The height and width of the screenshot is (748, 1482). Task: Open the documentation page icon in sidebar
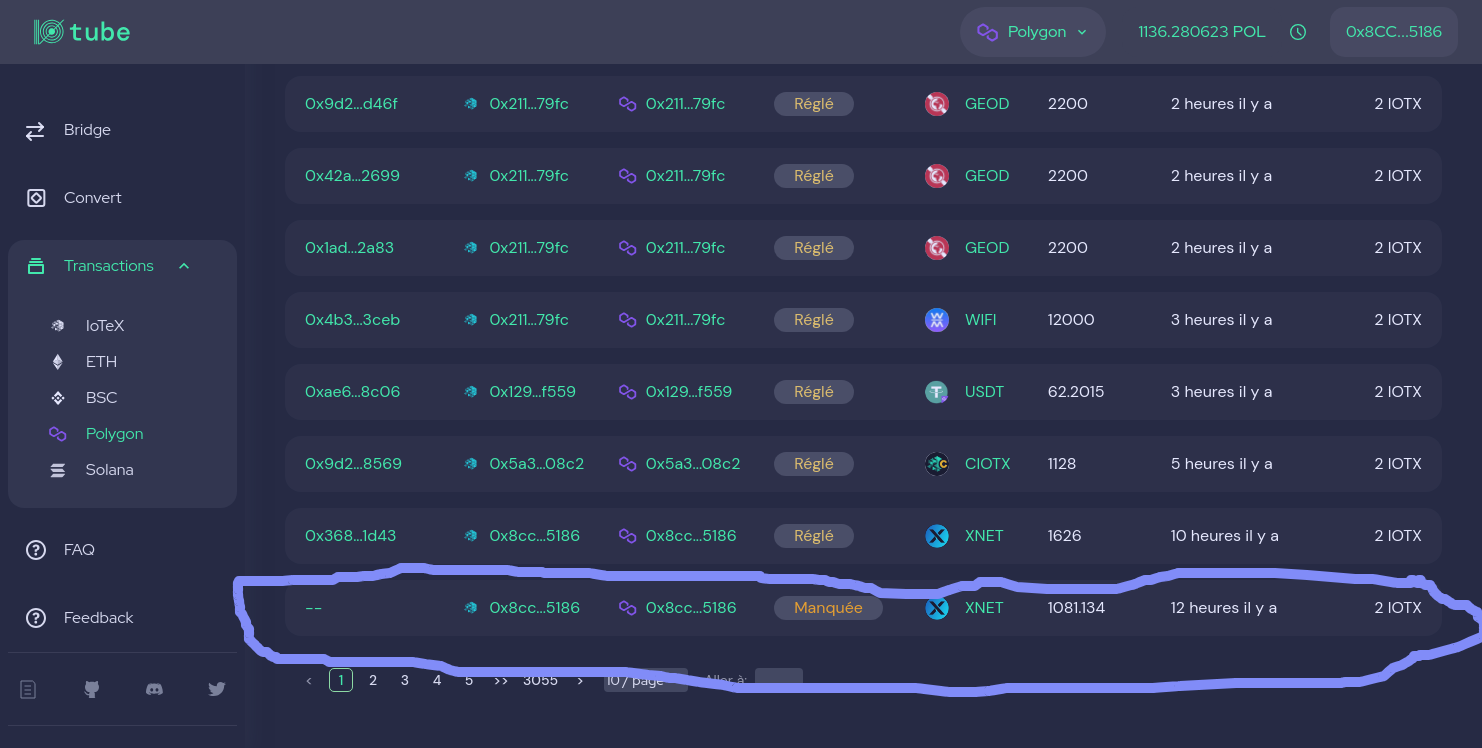click(x=29, y=689)
